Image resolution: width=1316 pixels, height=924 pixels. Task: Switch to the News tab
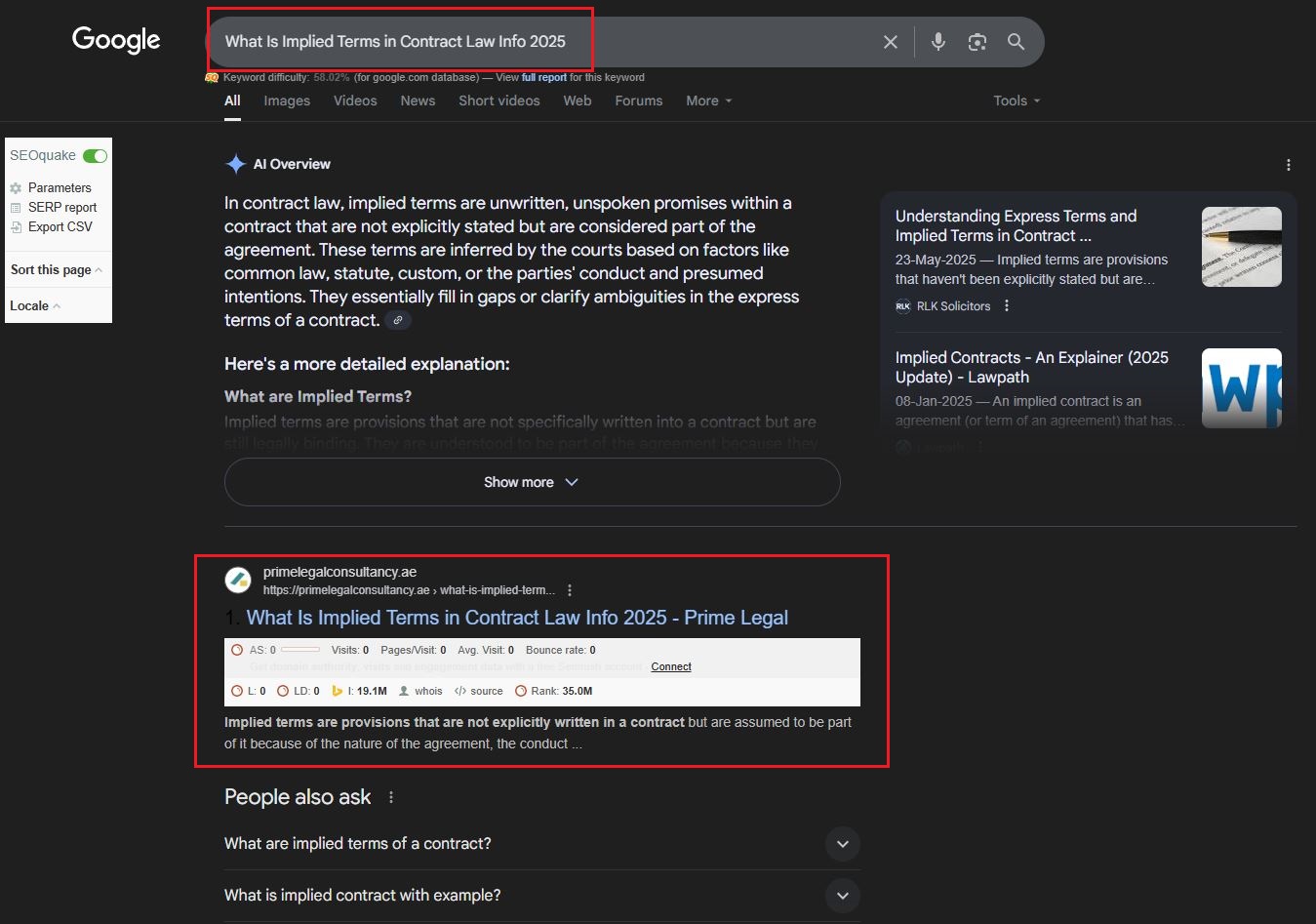click(418, 100)
